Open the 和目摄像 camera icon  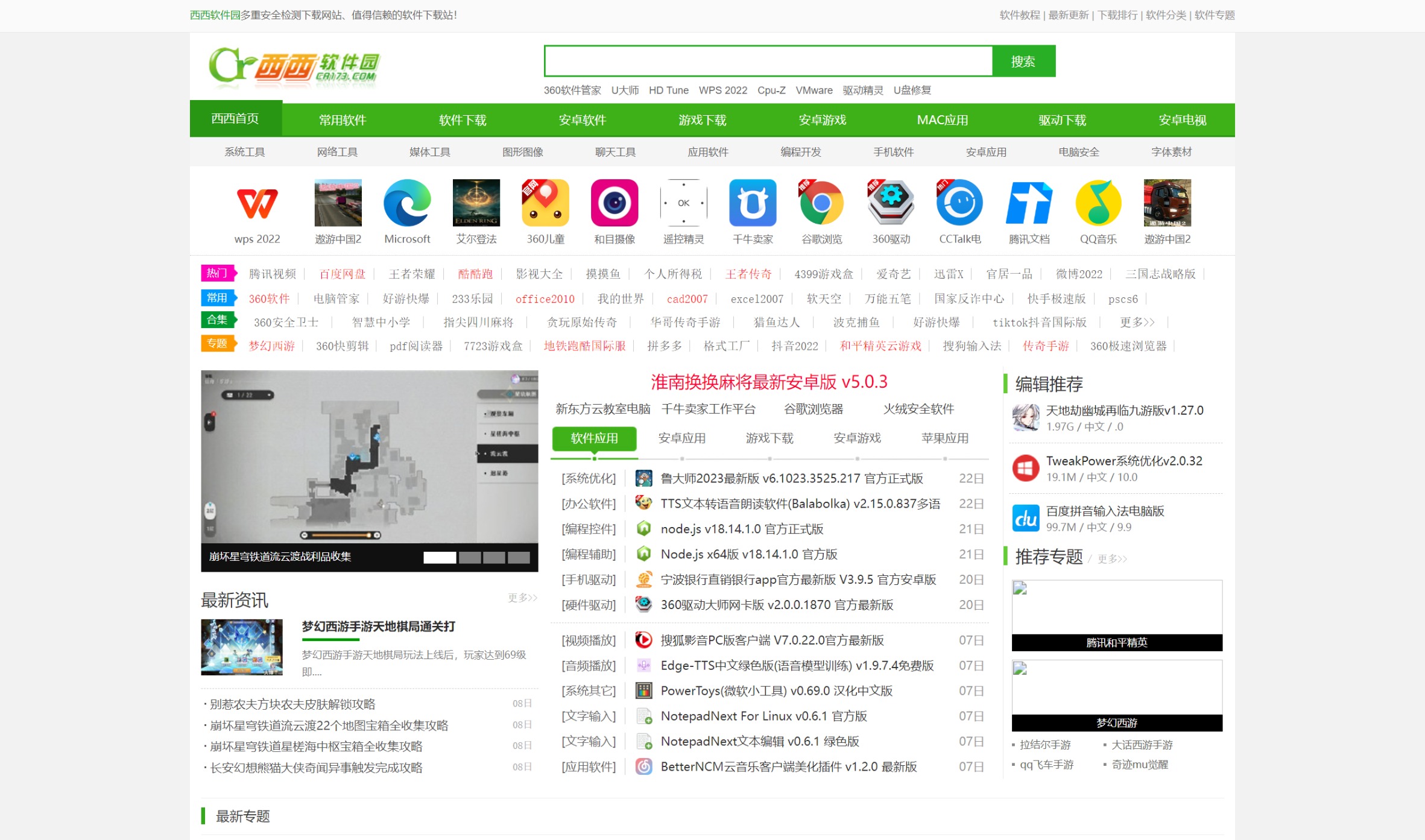click(615, 203)
